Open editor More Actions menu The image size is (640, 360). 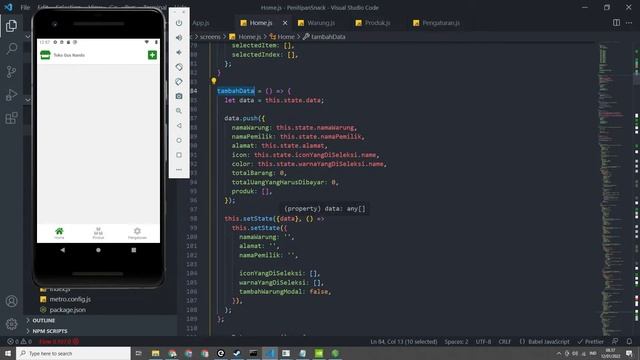(x=629, y=22)
